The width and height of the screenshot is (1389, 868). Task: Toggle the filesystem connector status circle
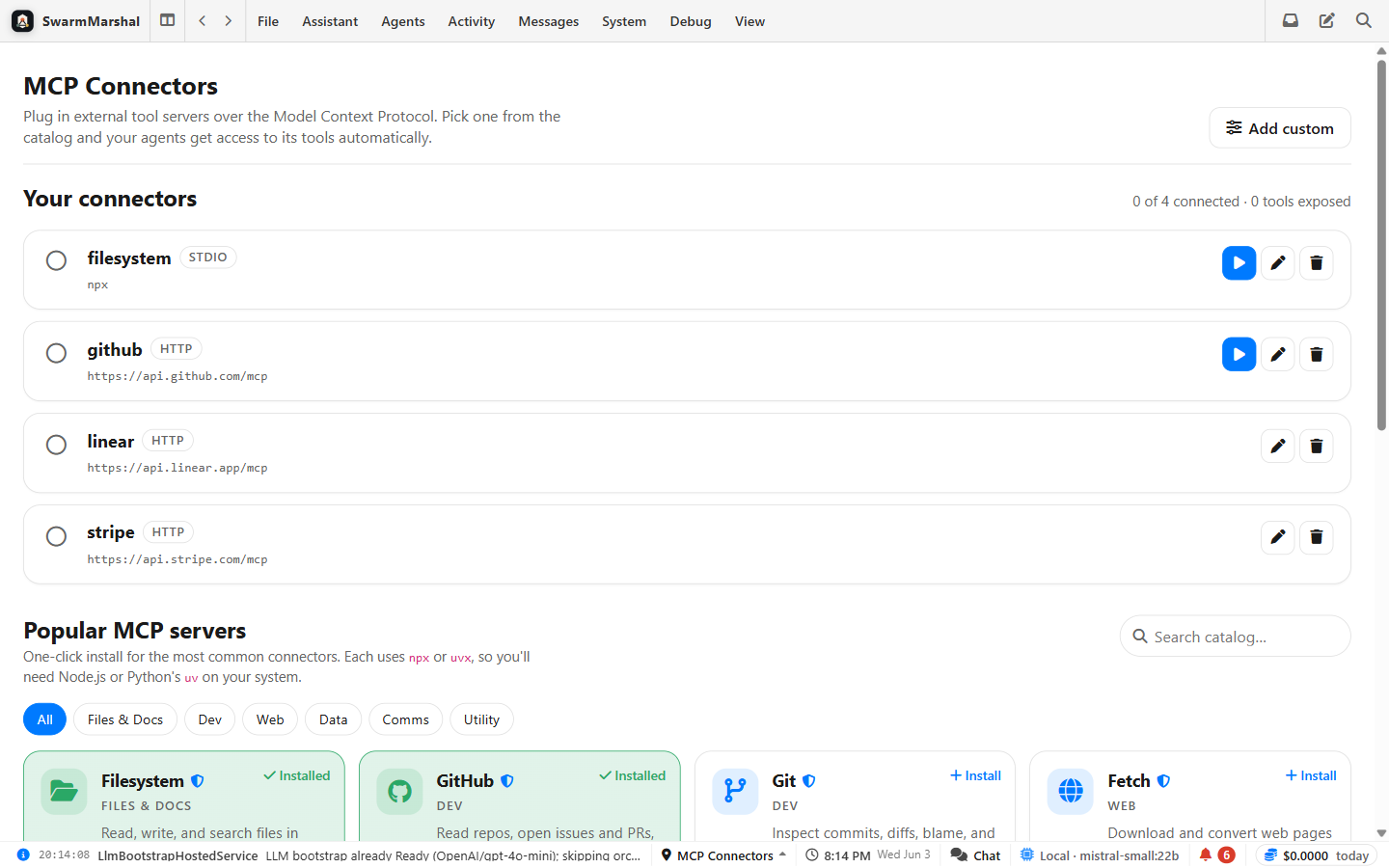(x=57, y=260)
